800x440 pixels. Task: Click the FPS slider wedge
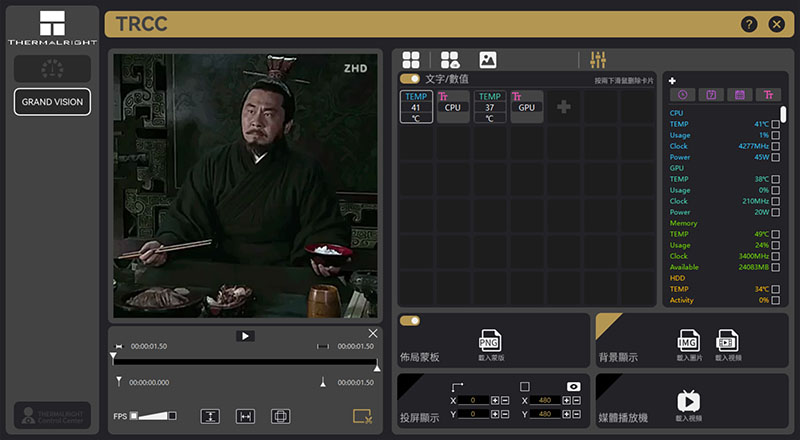pos(153,416)
